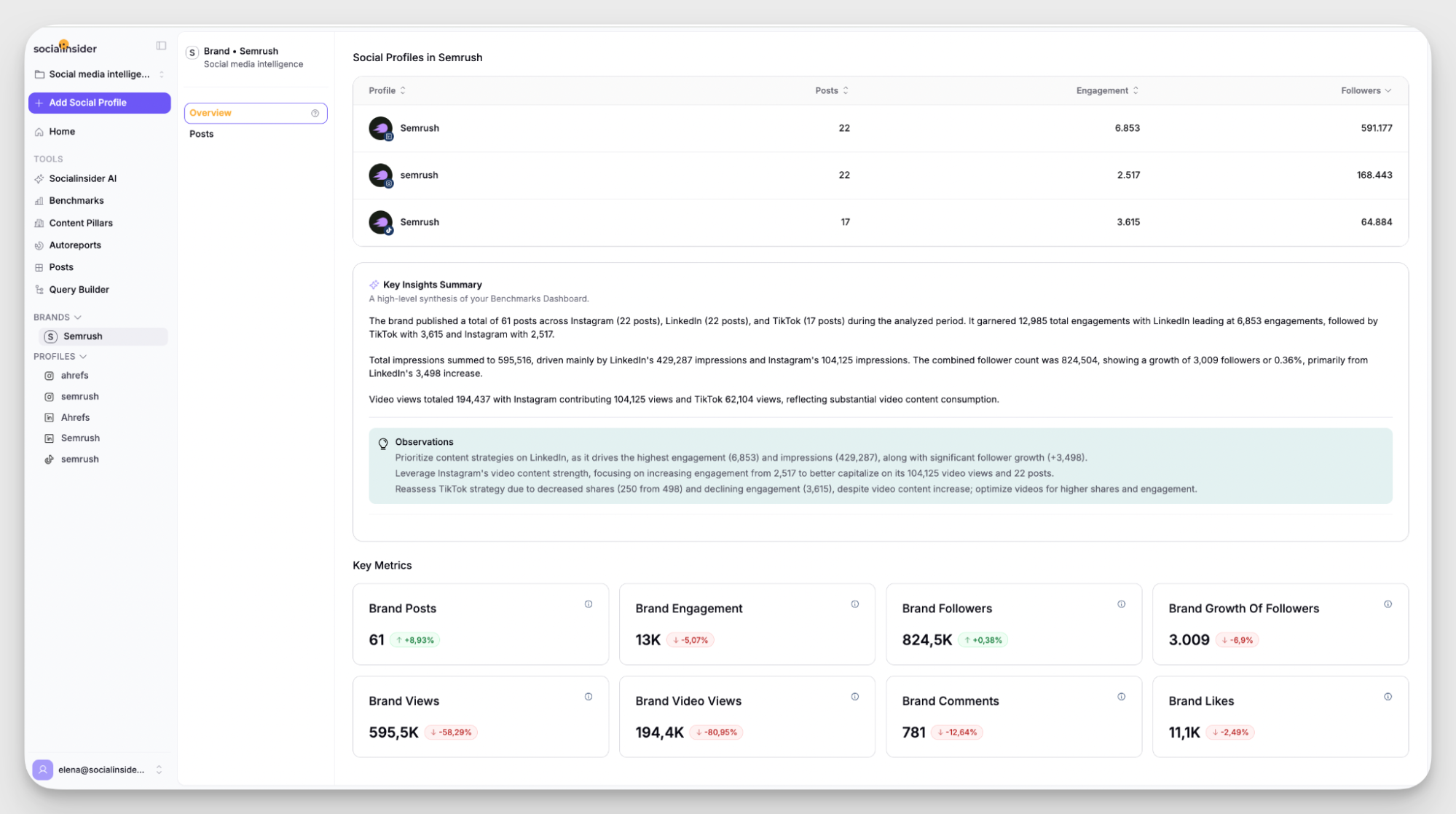The image size is (1456, 814).
Task: Click the Home house icon
Action: 39,132
